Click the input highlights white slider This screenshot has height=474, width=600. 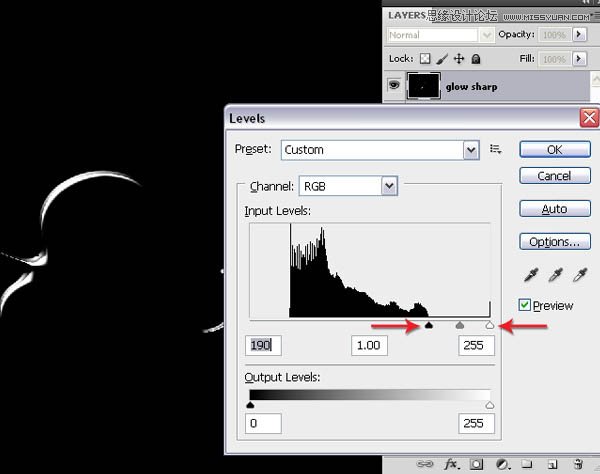pos(490,325)
